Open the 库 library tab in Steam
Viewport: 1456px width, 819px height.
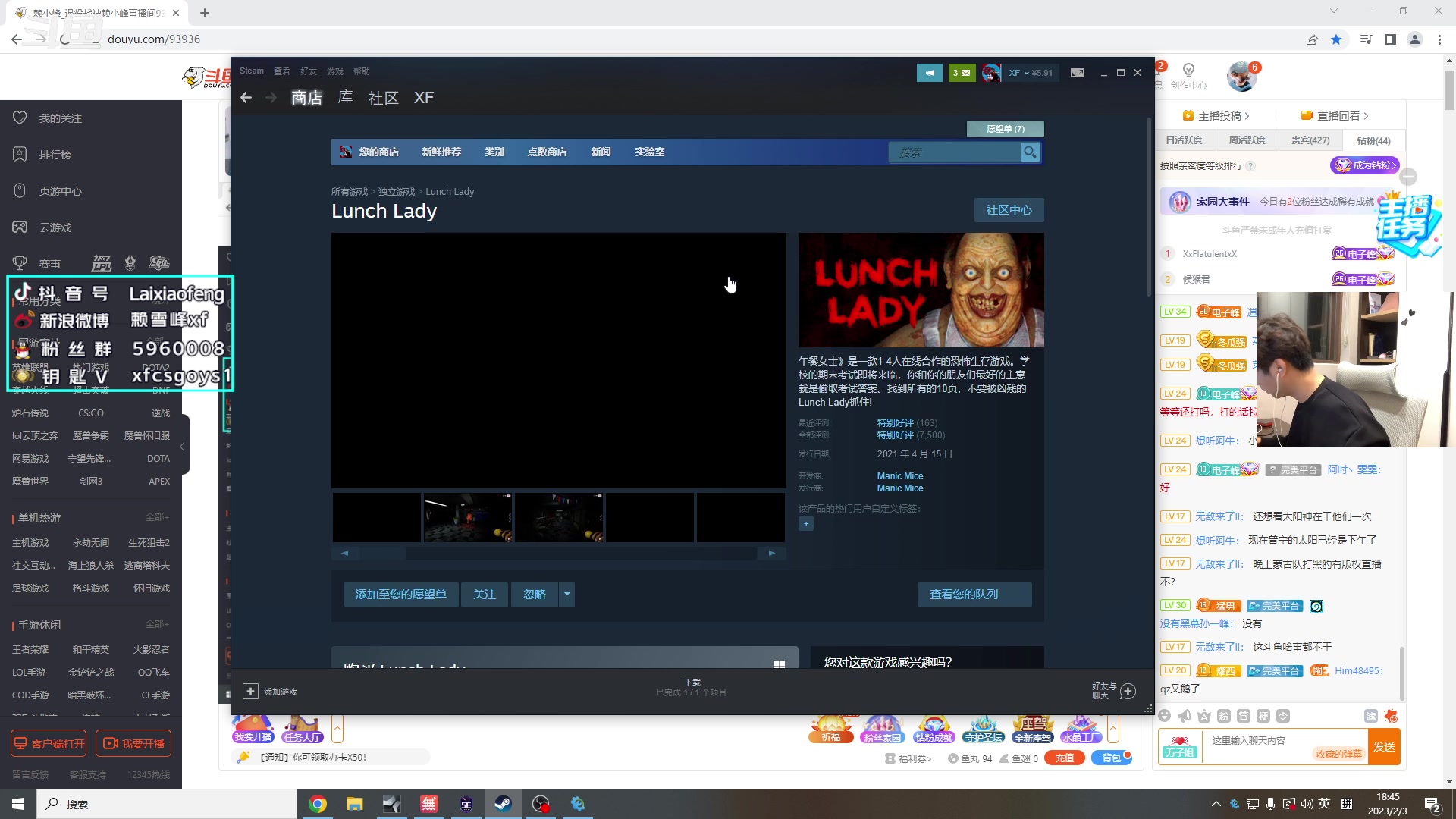coord(345,98)
